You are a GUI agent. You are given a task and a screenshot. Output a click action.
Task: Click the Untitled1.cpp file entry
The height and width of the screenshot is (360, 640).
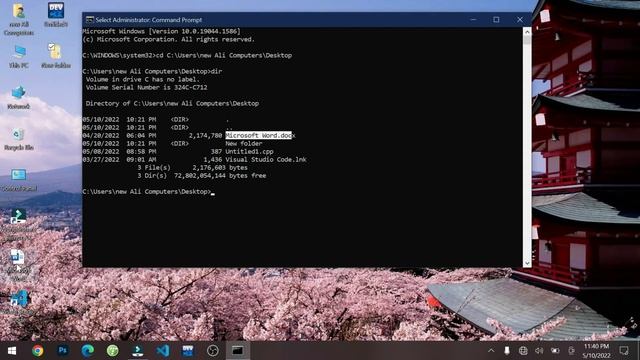[249, 151]
